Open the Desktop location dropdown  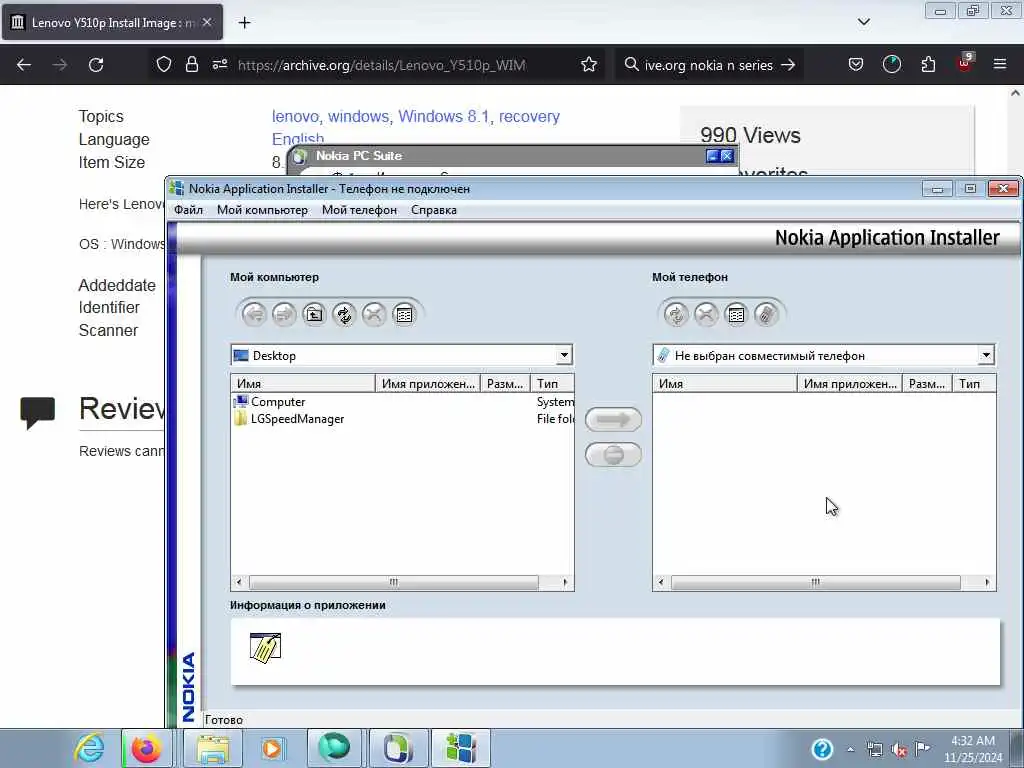click(x=564, y=355)
